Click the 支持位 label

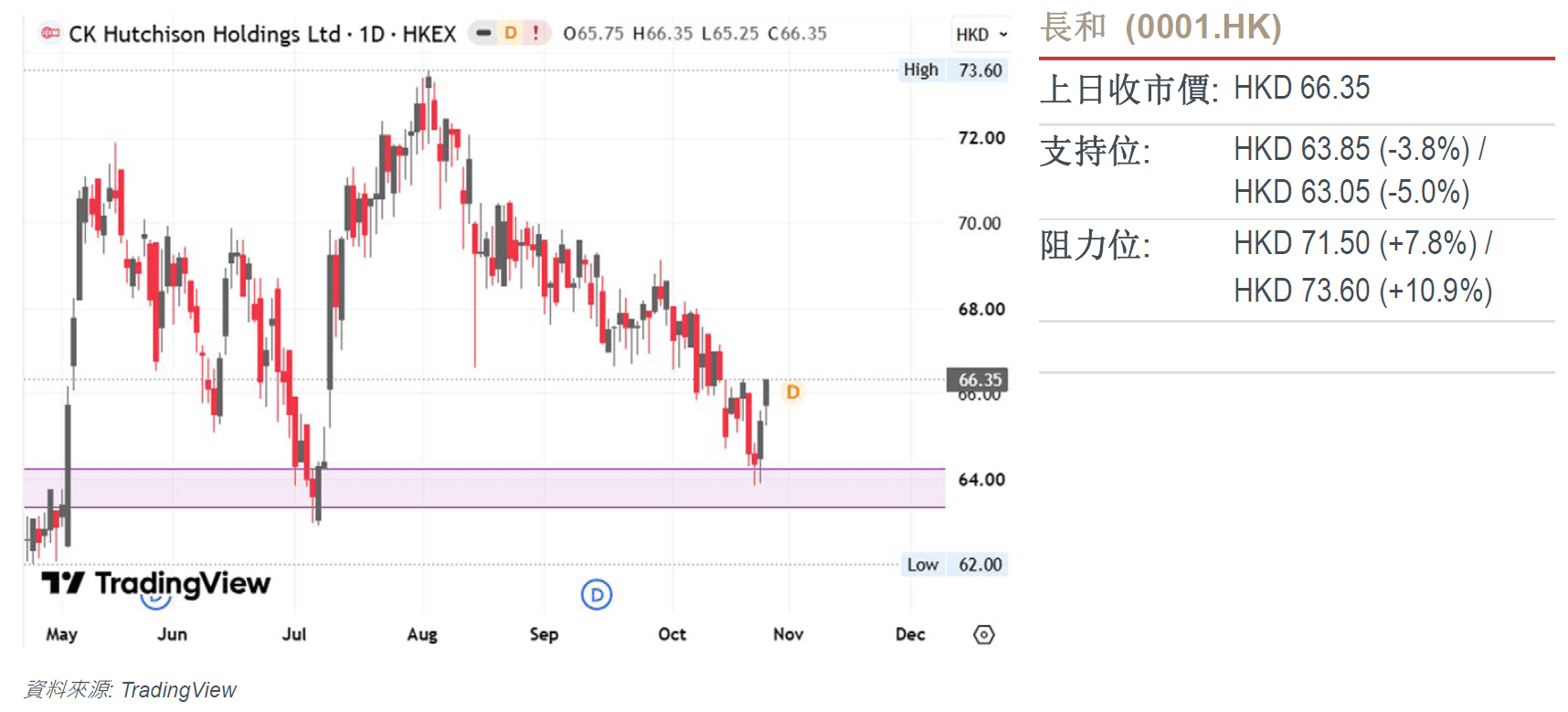pyautogui.click(x=1096, y=151)
